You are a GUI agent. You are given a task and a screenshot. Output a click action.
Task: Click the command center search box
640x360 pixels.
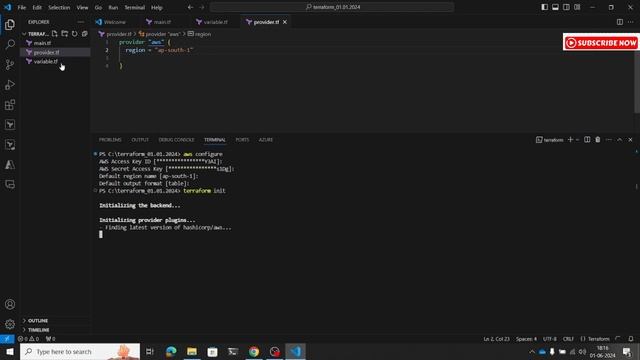[x=332, y=7]
